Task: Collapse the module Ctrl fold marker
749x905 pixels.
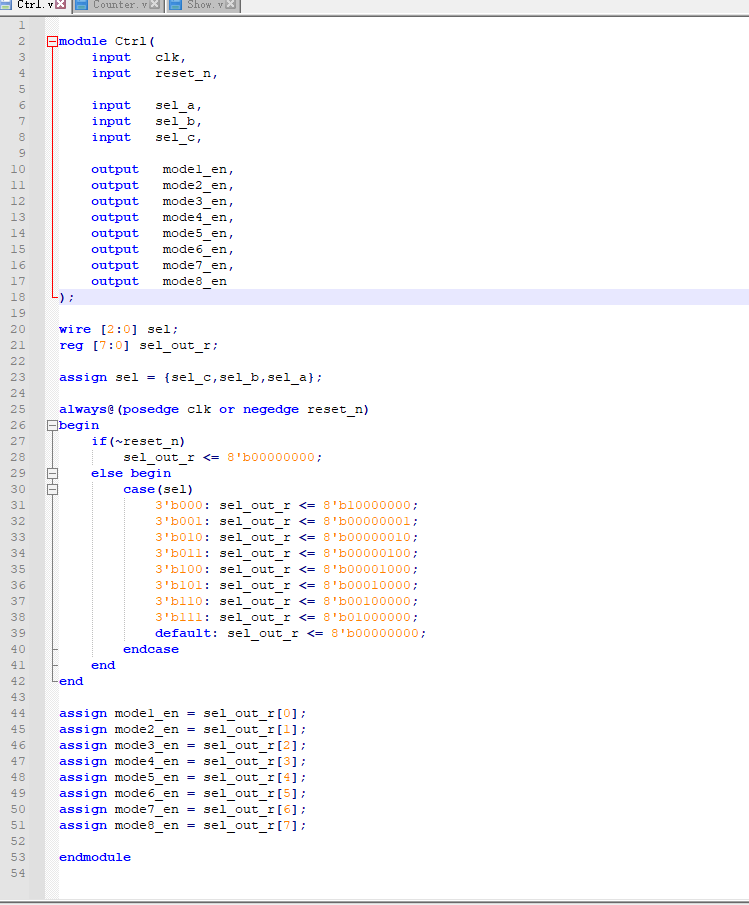Action: [x=52, y=42]
